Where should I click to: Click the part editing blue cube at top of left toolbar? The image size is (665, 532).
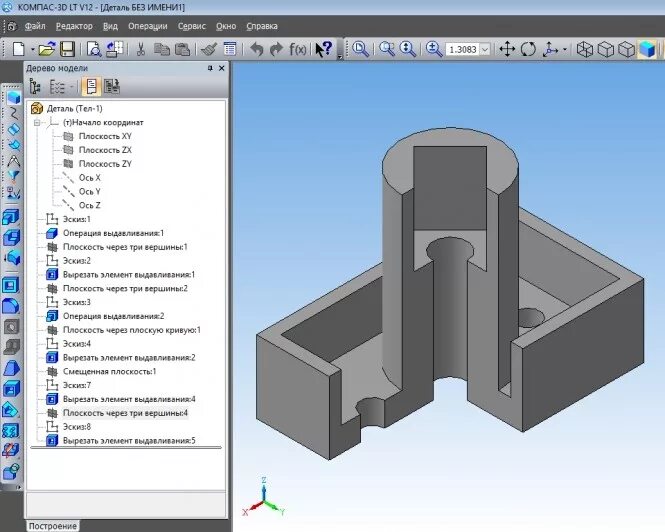13,98
